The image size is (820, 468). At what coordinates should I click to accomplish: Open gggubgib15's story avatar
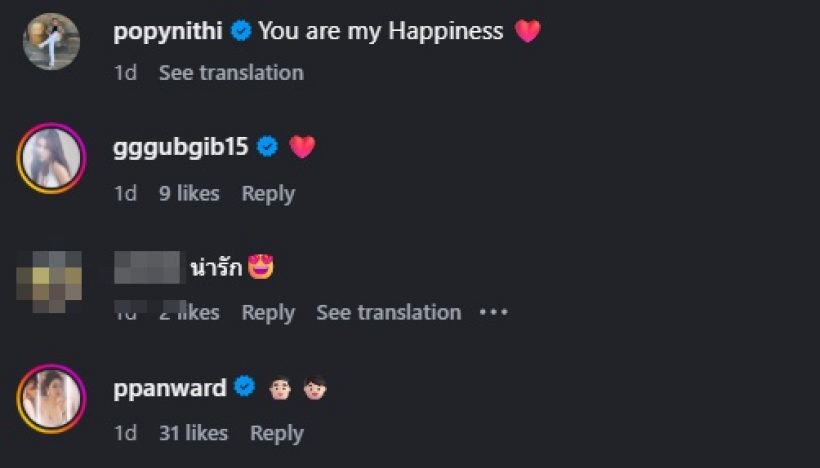[x=51, y=157]
